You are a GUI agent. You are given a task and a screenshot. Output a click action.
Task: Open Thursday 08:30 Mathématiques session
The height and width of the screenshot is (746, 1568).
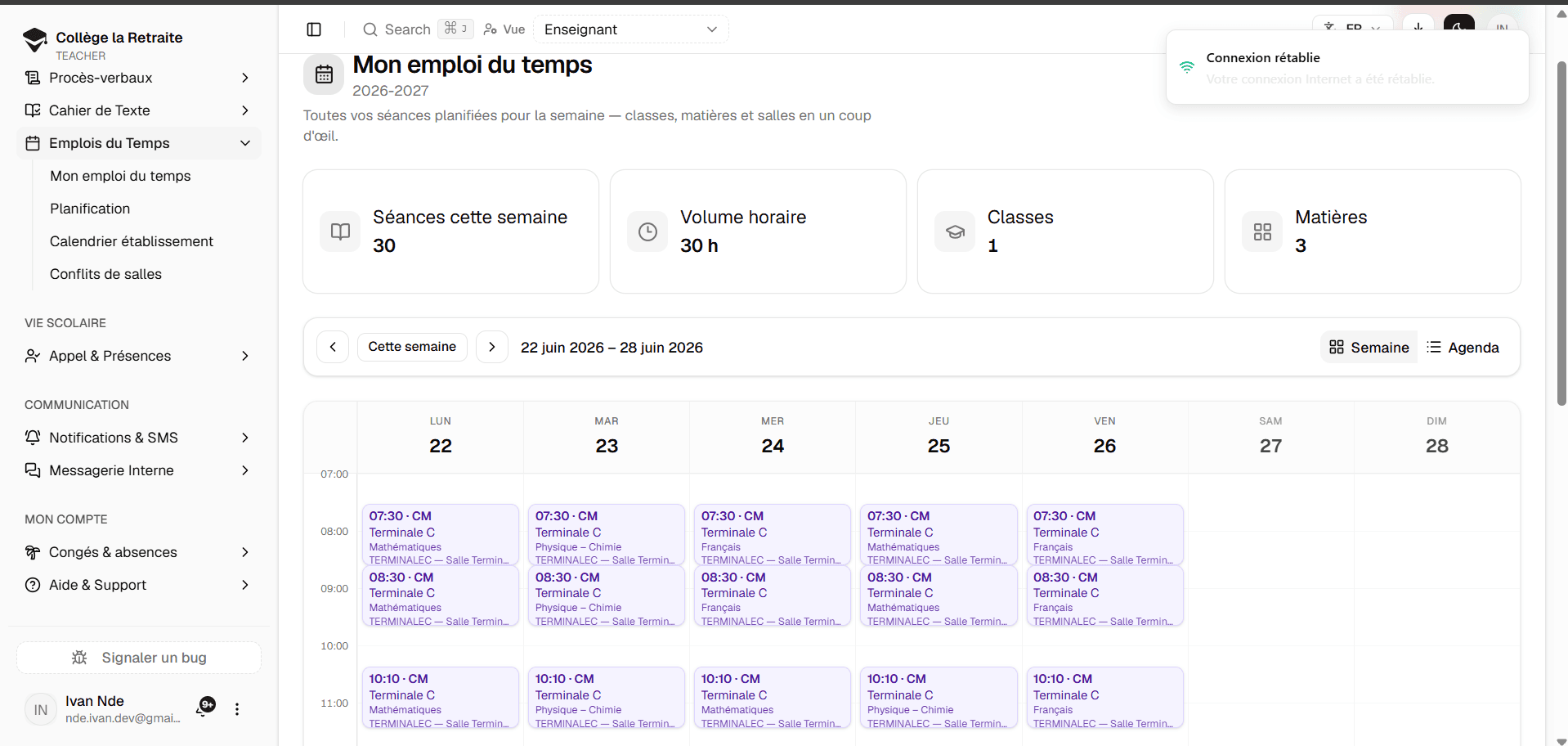[939, 596]
